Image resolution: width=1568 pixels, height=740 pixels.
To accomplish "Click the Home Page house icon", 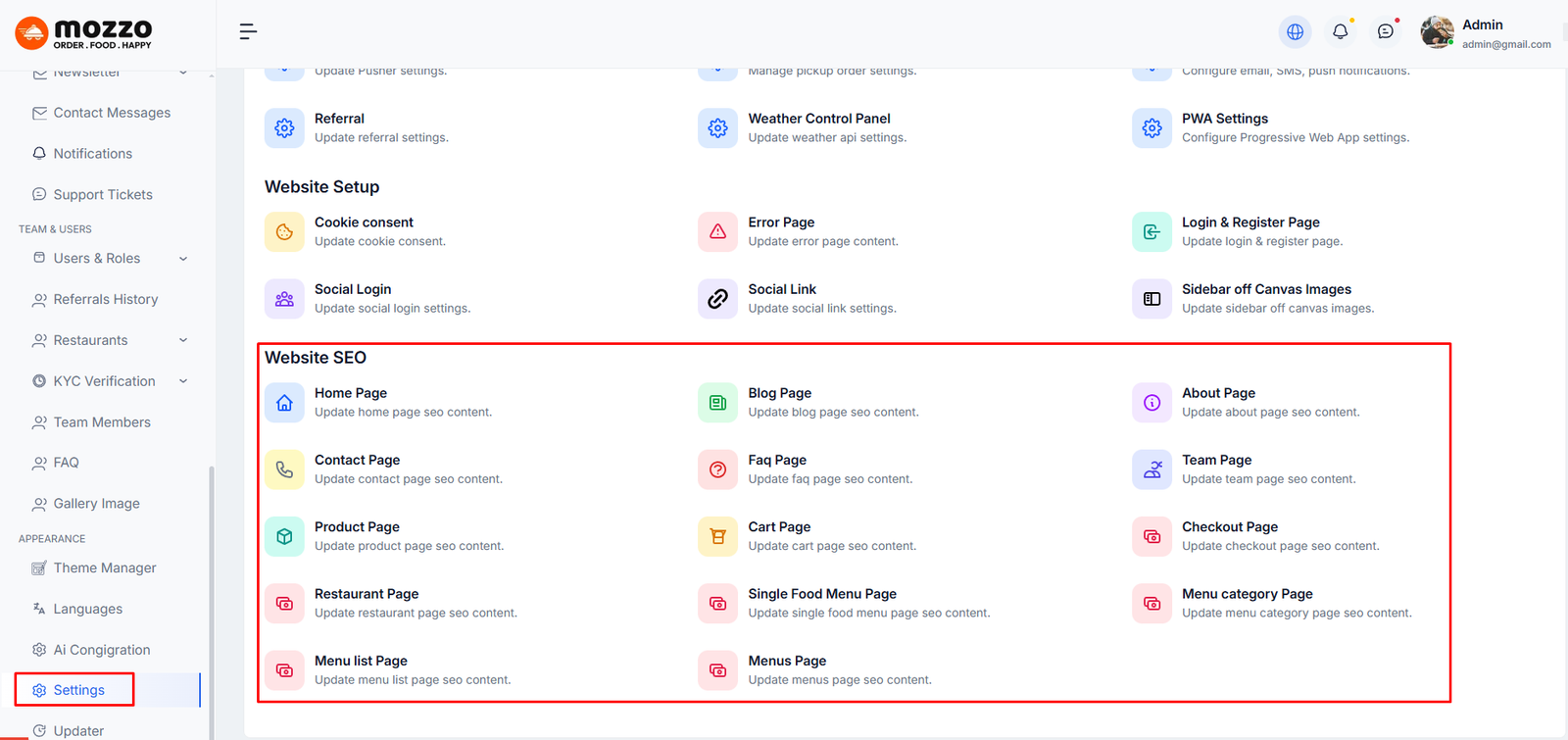I will point(284,403).
